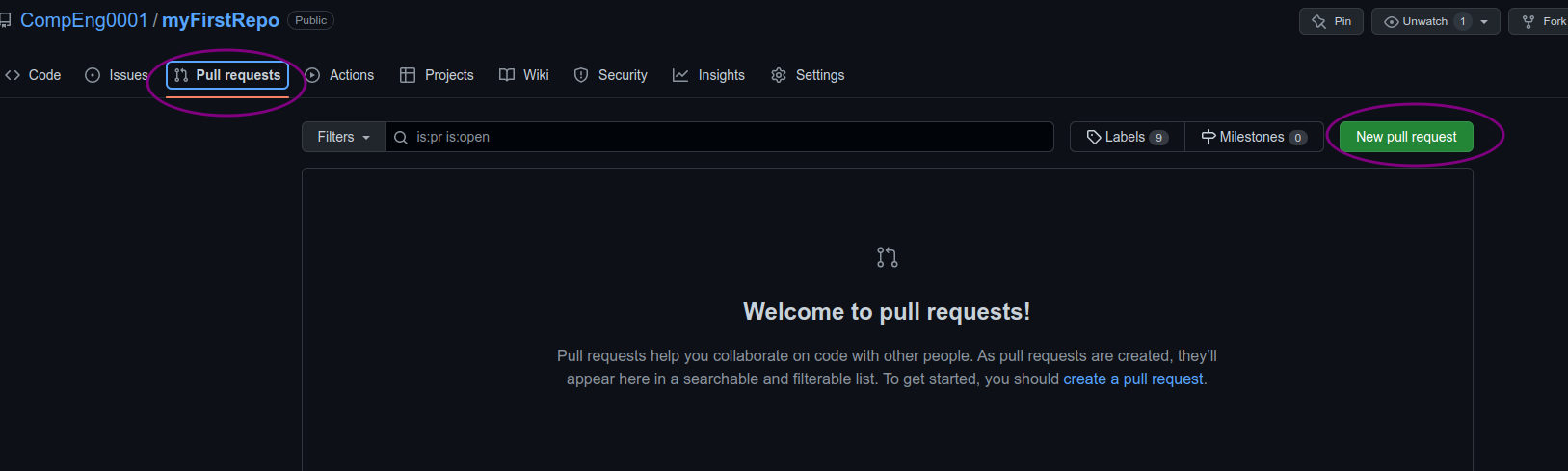
Task: Follow the 'create a pull request' link
Action: (1133, 379)
